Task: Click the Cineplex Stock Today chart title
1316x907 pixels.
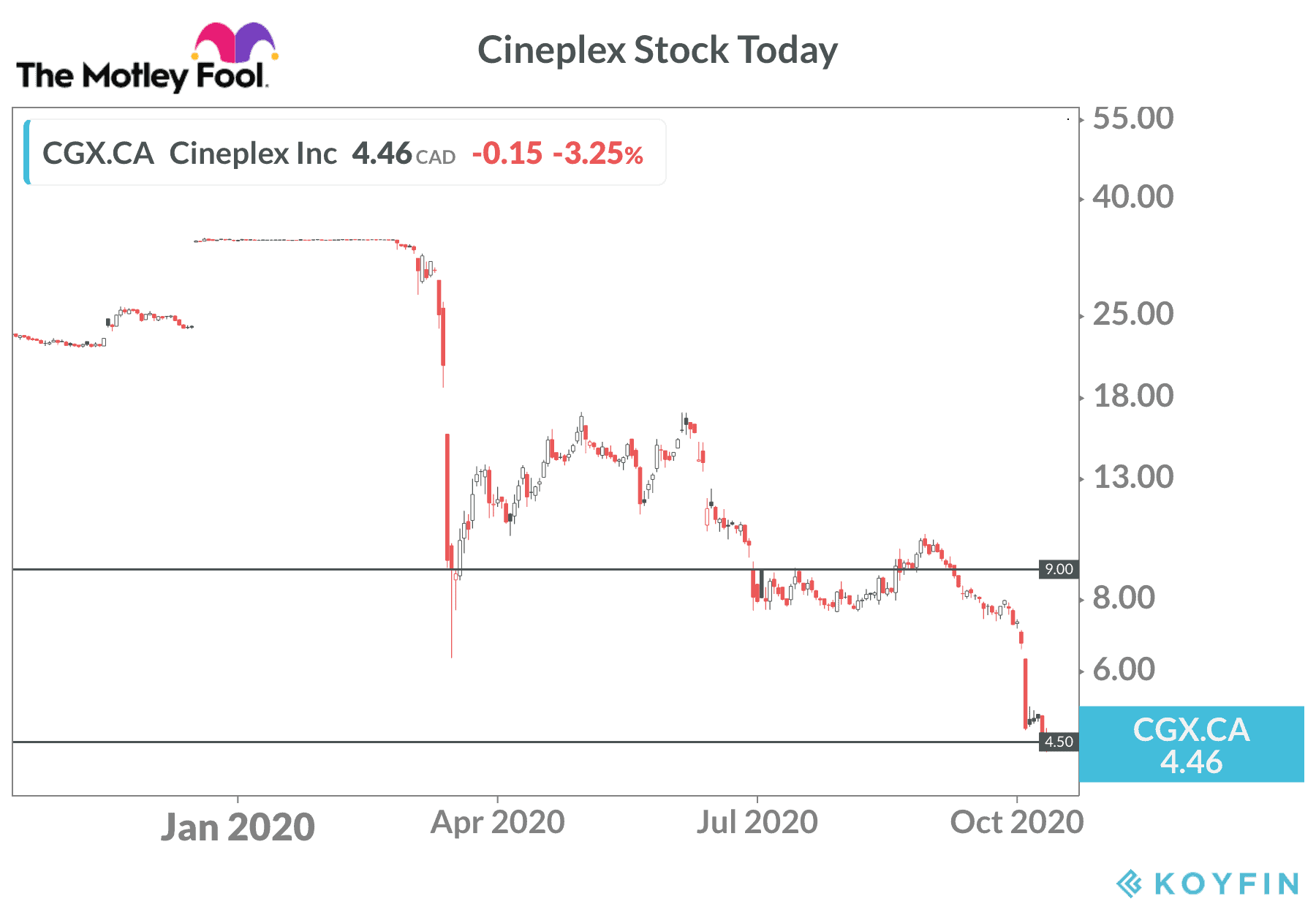Action: coord(657,50)
